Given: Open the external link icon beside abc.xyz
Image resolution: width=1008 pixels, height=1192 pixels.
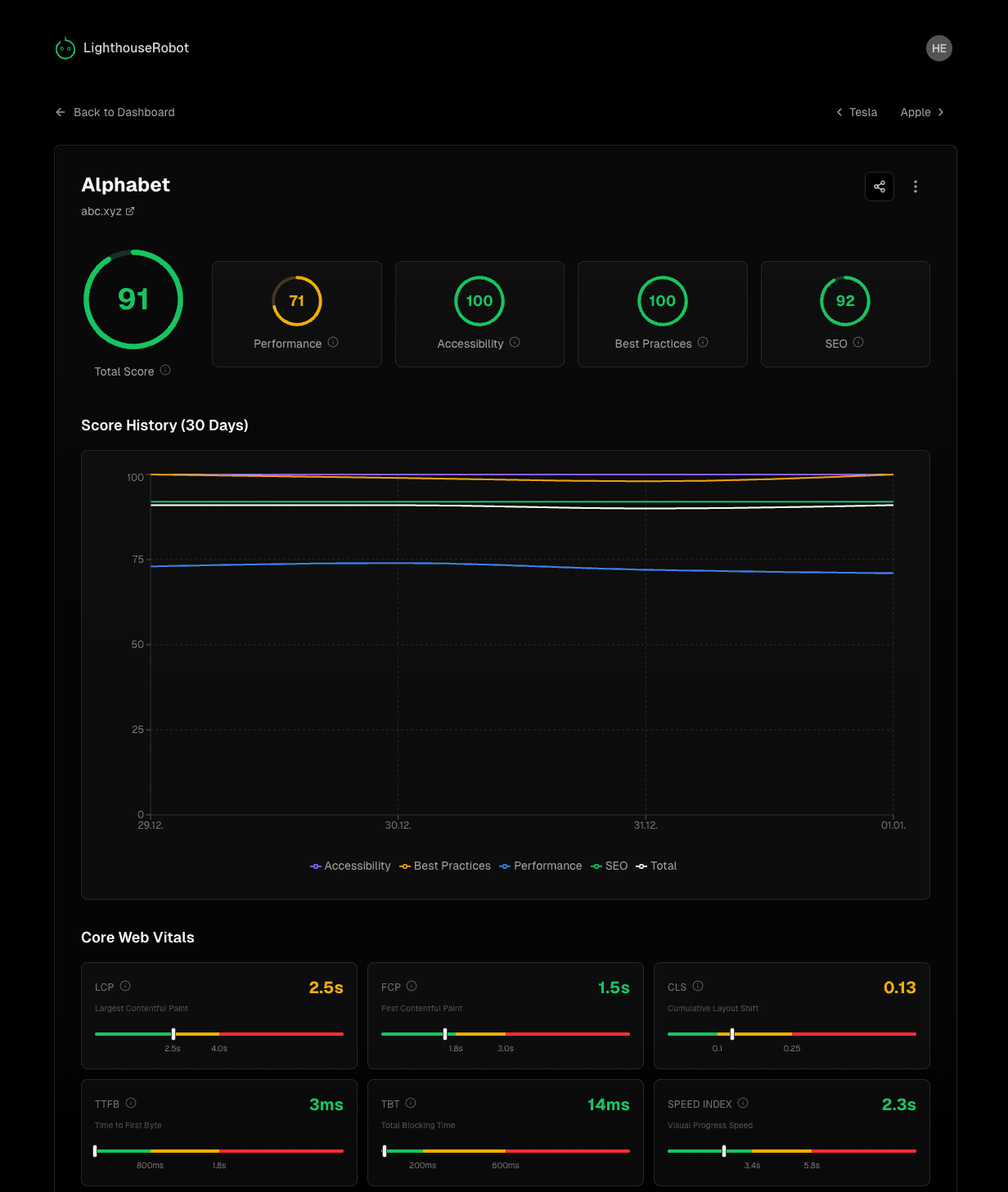Looking at the screenshot, I should click(131, 210).
